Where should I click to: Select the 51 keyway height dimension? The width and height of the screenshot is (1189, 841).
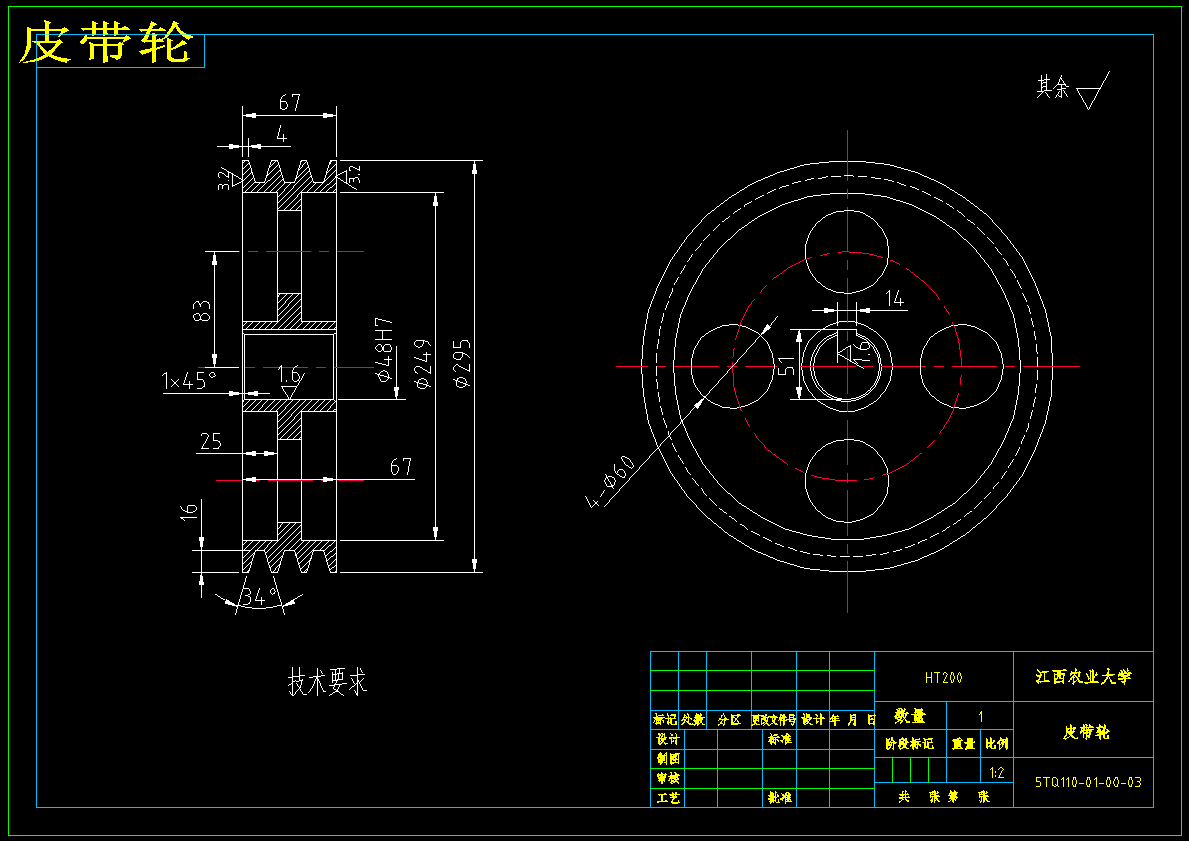point(787,366)
